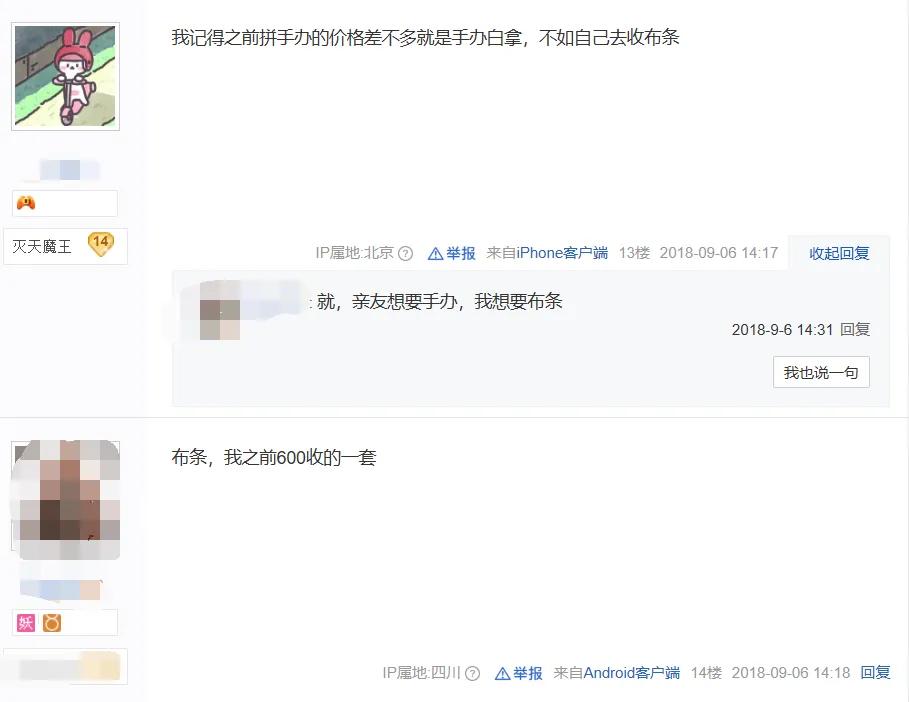Click the level 14 gold badge
Viewport: 909px width, 702px height.
point(100,244)
